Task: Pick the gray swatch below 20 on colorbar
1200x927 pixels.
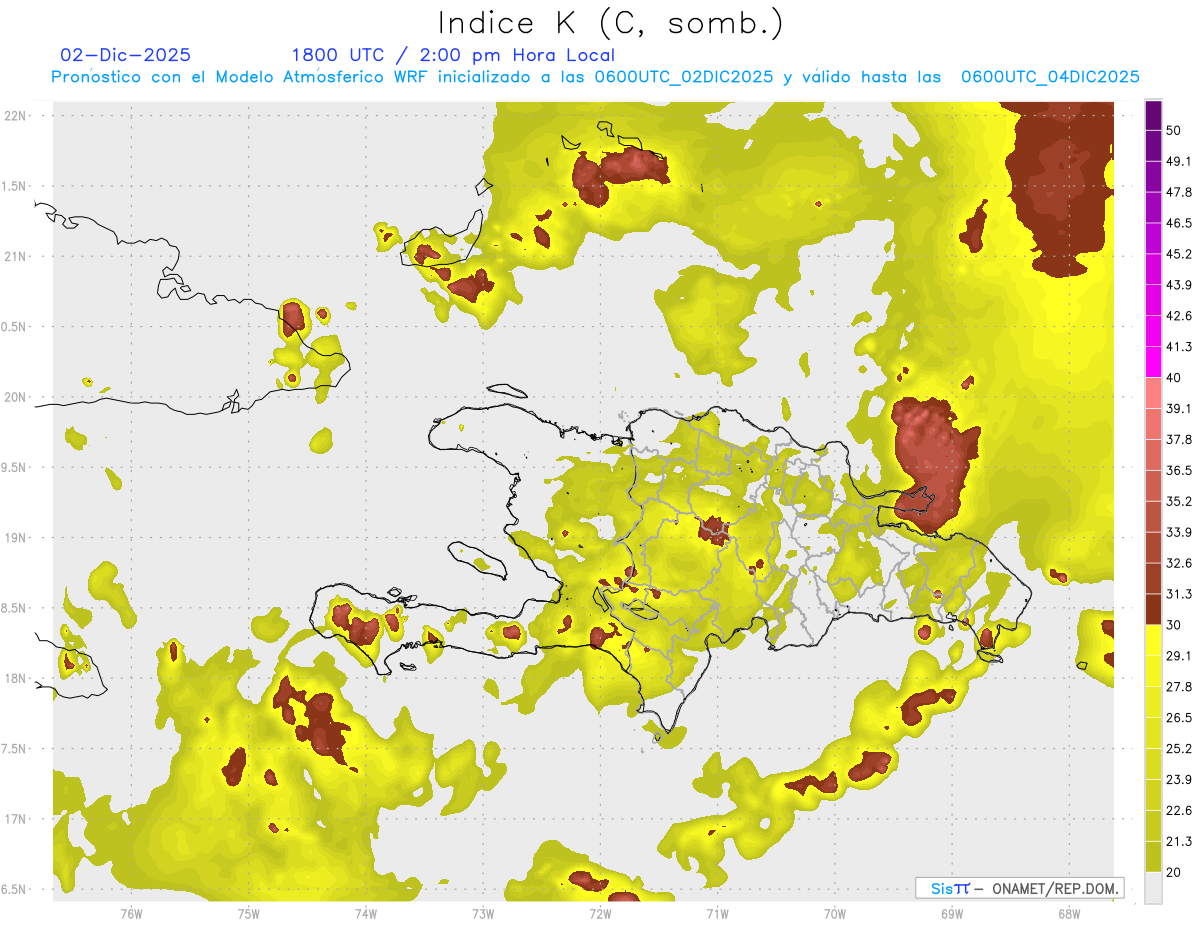Action: 1154,887
